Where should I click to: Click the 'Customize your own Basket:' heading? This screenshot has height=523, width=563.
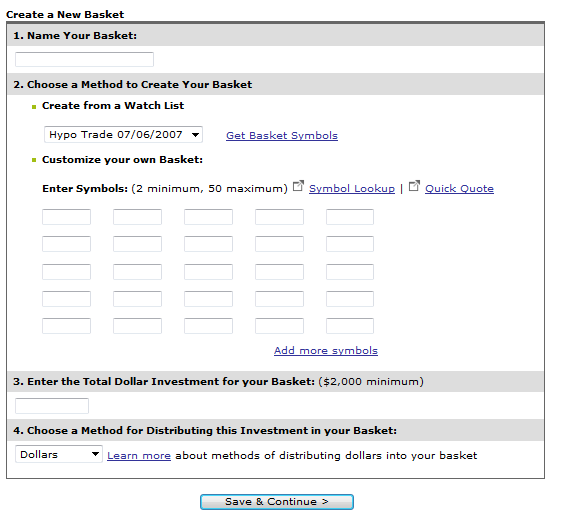pos(122,159)
